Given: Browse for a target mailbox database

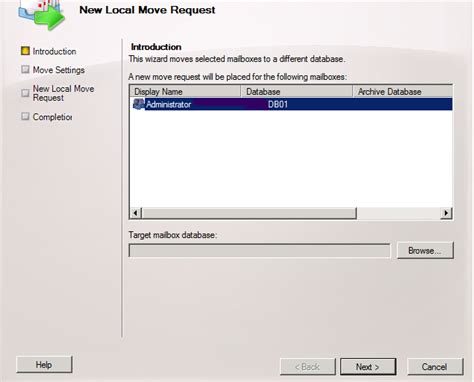Looking at the screenshot, I should click(425, 250).
